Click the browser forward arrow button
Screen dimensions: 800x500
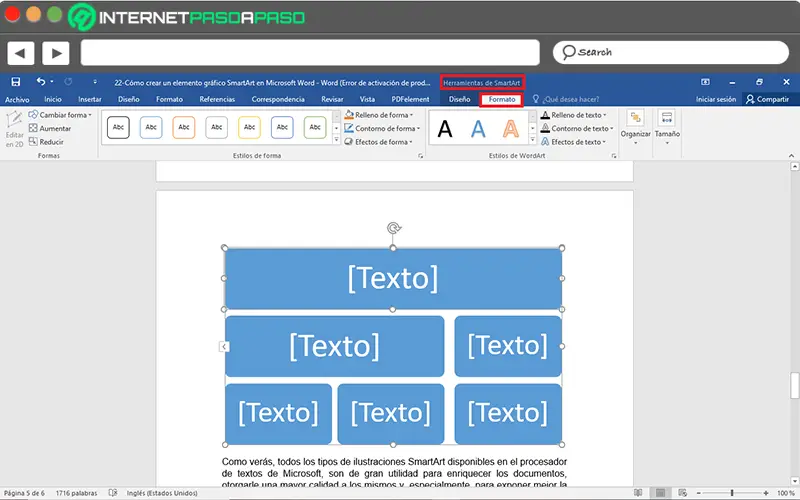tap(56, 53)
